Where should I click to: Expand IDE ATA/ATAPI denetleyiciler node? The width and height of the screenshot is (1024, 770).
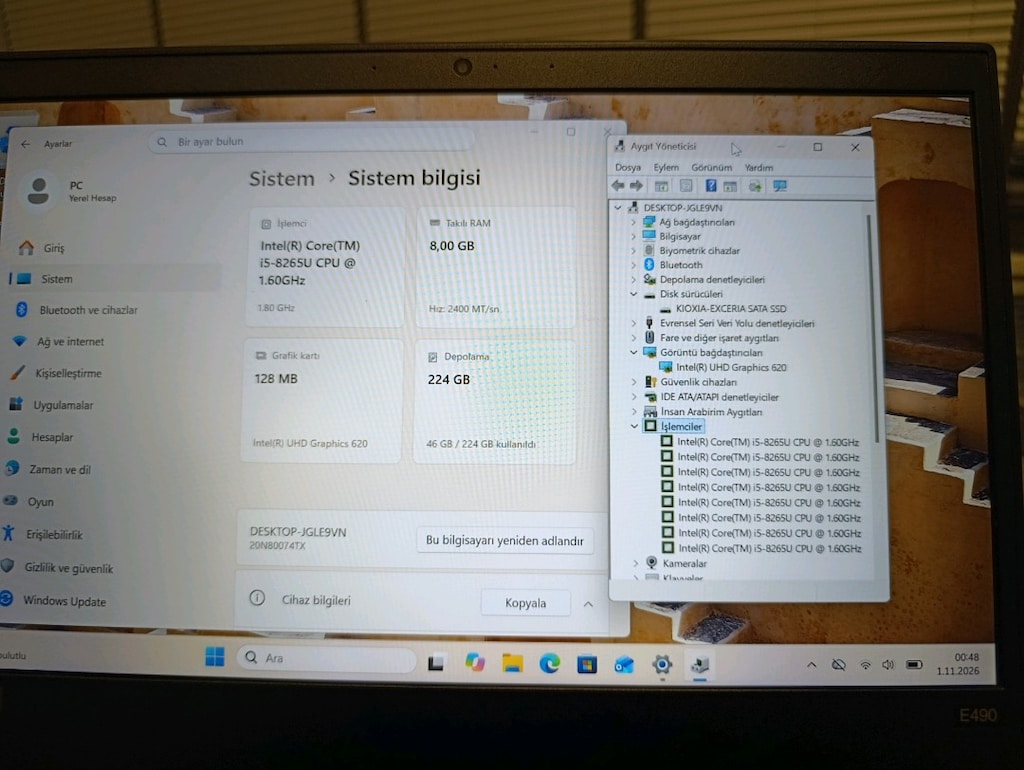tap(633, 397)
